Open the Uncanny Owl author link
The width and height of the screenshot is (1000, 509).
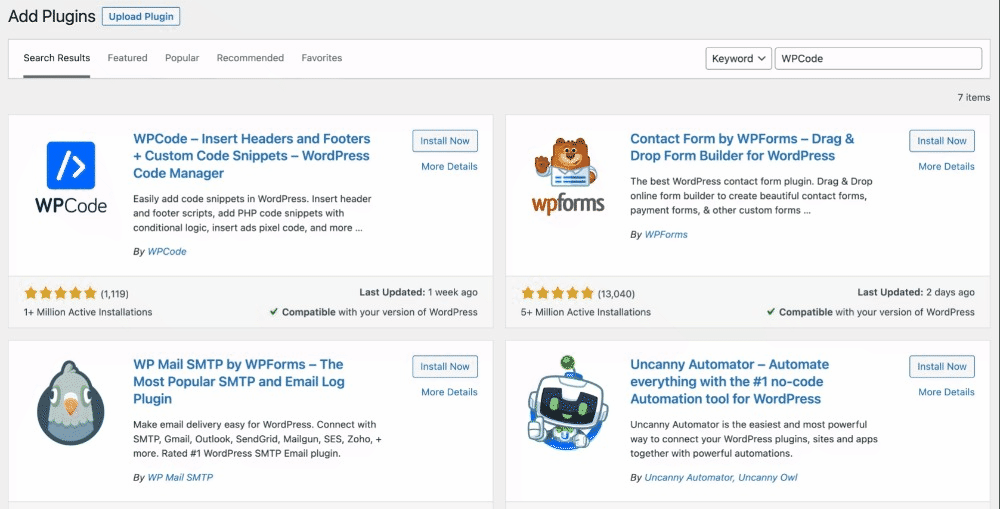click(x=769, y=478)
